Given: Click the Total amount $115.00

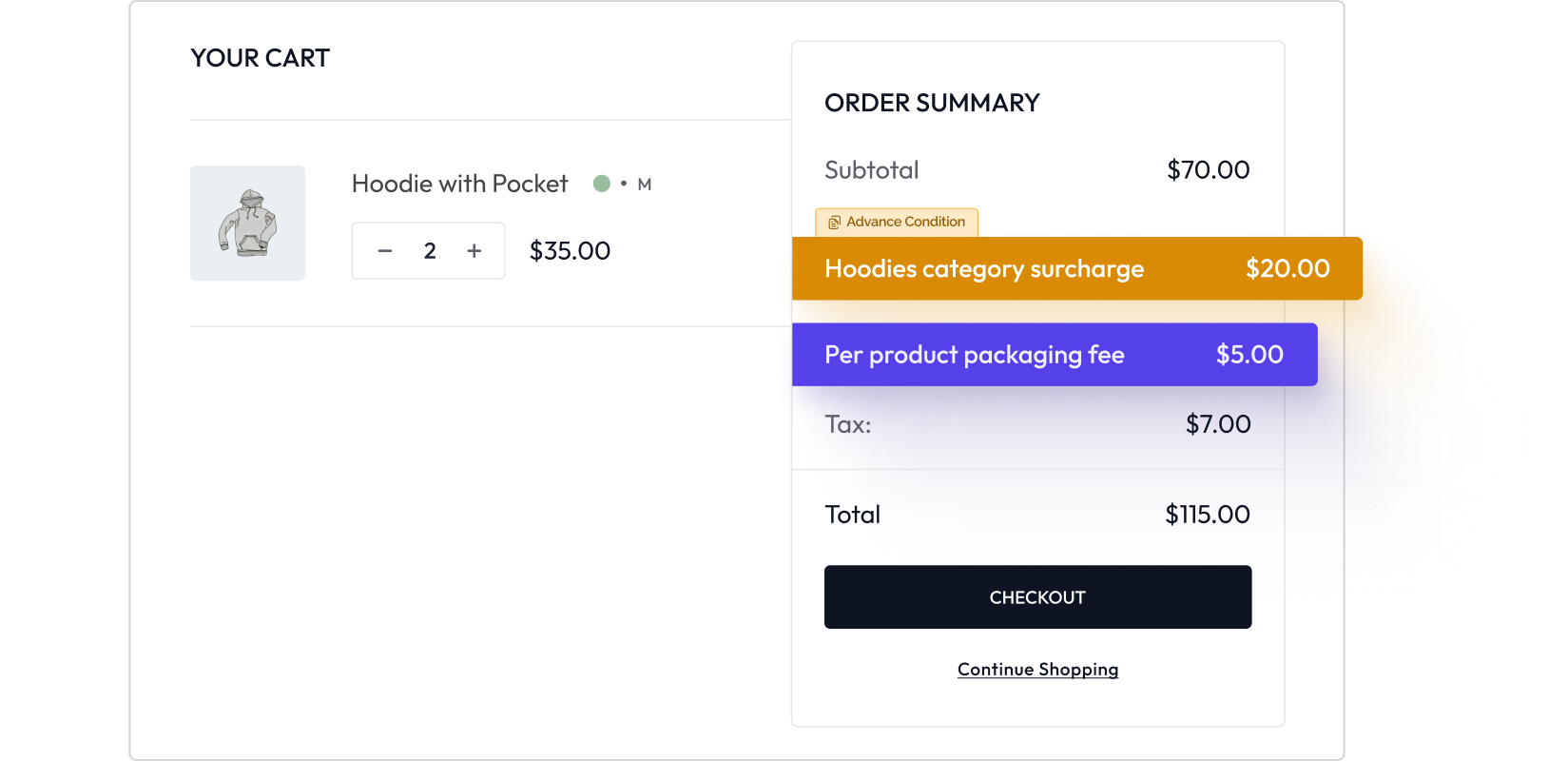Looking at the screenshot, I should coord(1208,515).
